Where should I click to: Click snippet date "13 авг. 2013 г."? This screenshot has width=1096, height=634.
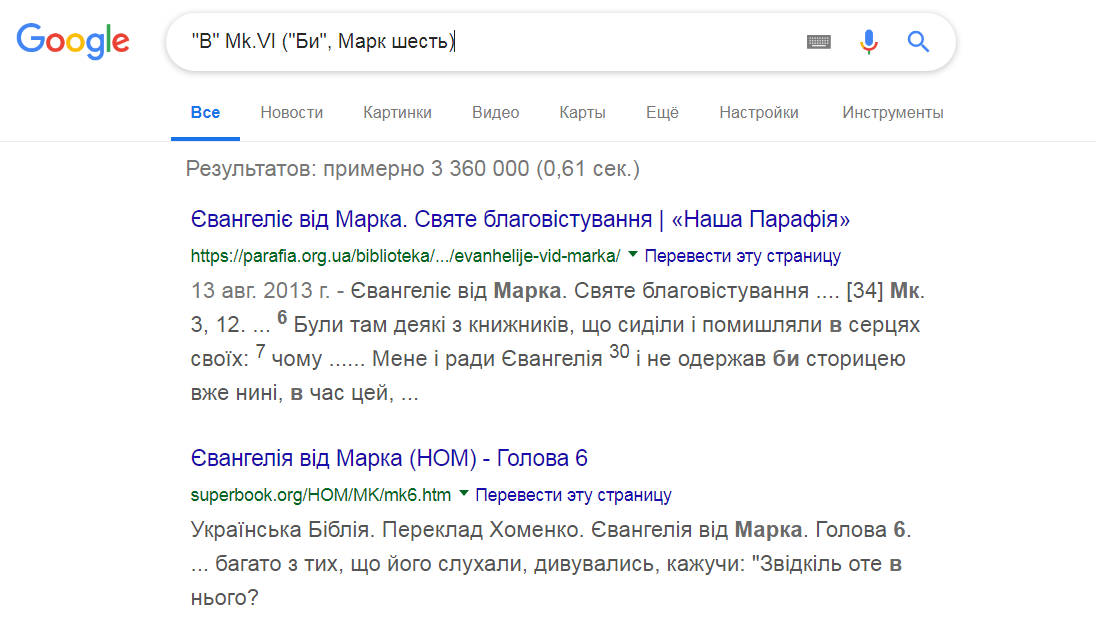tap(260, 291)
